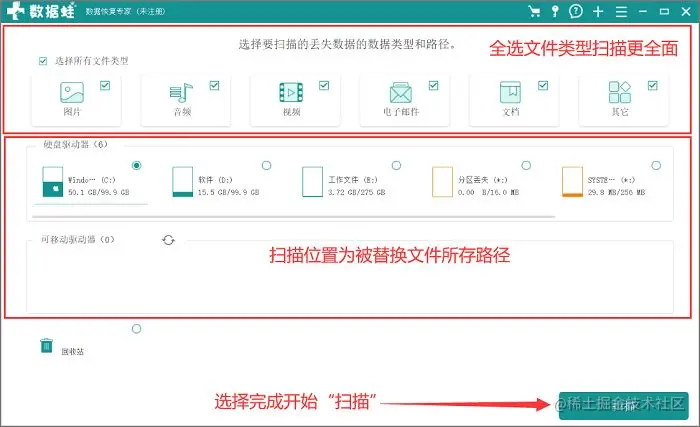Open the help question mark icon
The width and height of the screenshot is (700, 427).
click(576, 11)
